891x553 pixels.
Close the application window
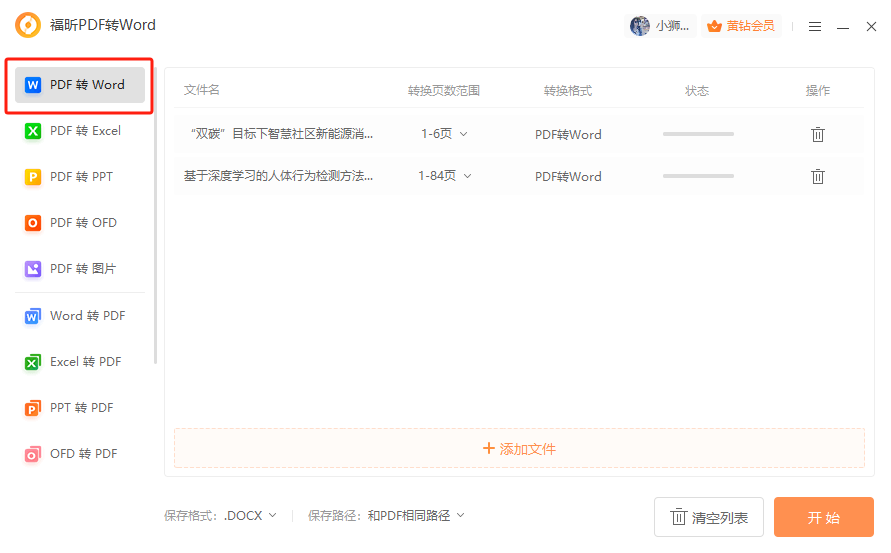[871, 26]
